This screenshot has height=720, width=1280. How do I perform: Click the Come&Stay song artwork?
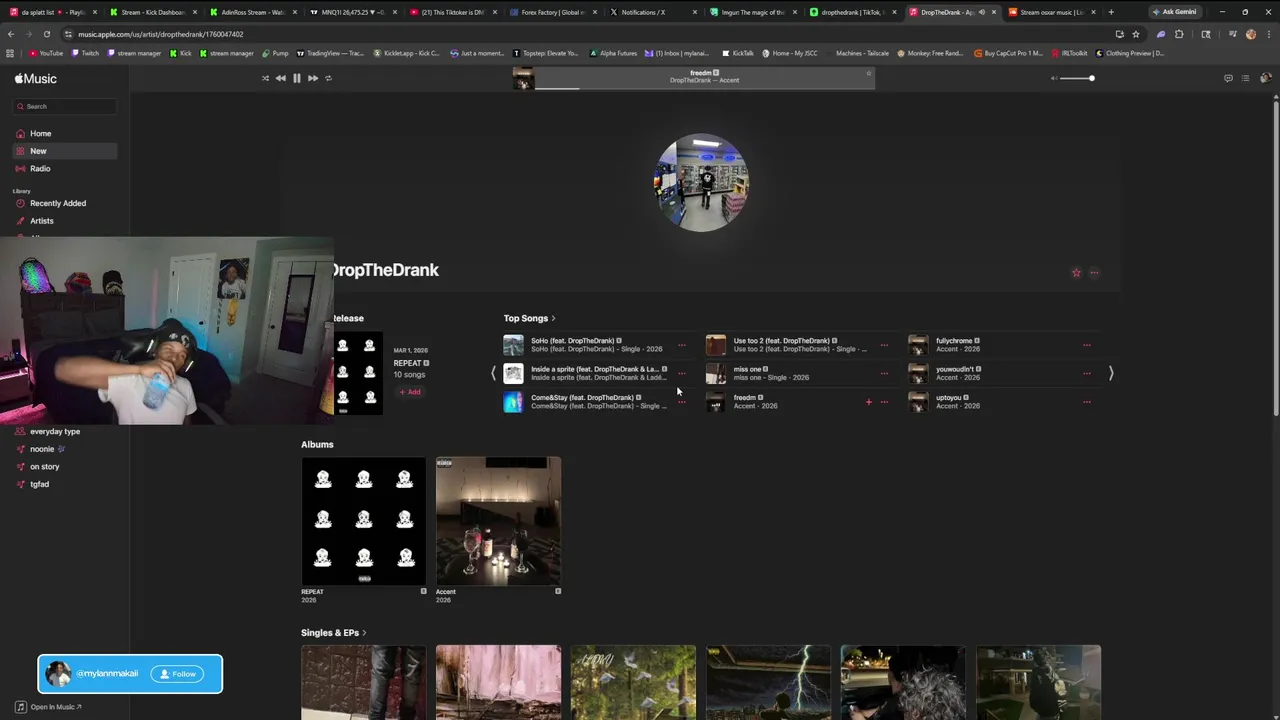tap(513, 402)
